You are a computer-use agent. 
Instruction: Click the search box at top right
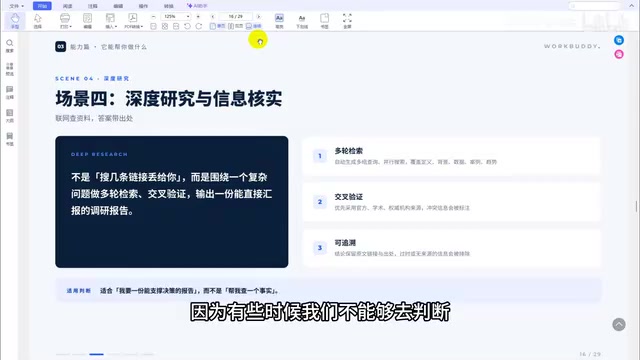click(x=594, y=6)
